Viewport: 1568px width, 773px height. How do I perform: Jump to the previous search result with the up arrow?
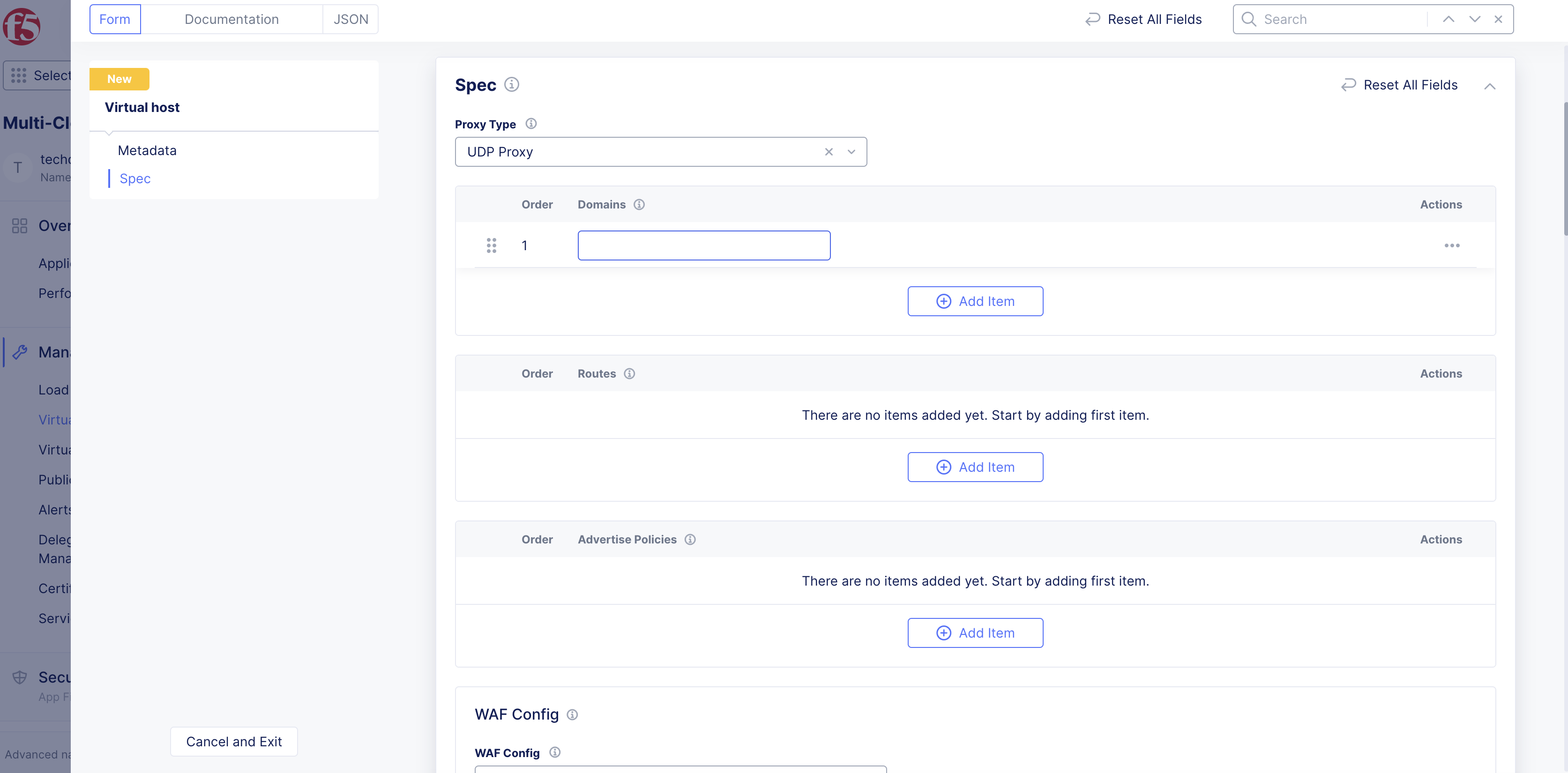[x=1448, y=20]
